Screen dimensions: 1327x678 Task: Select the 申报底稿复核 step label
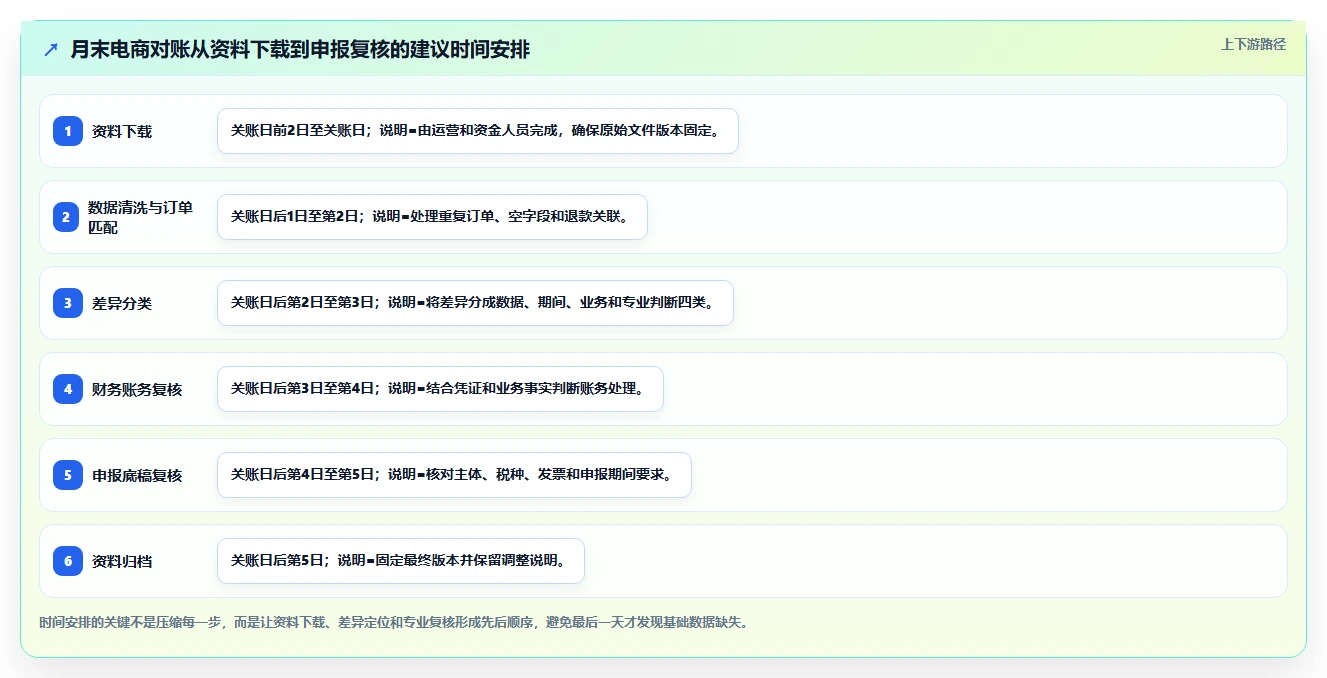pos(137,475)
